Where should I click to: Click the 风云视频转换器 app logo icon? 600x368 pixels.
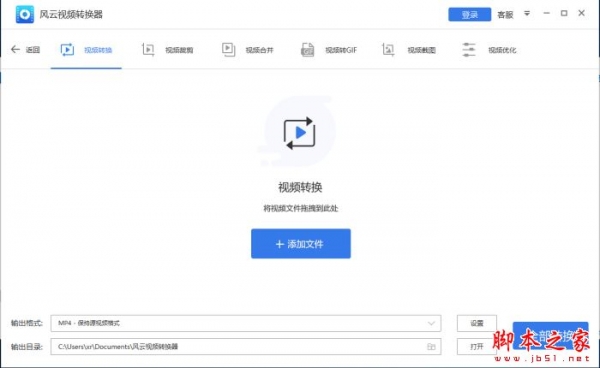click(x=24, y=15)
